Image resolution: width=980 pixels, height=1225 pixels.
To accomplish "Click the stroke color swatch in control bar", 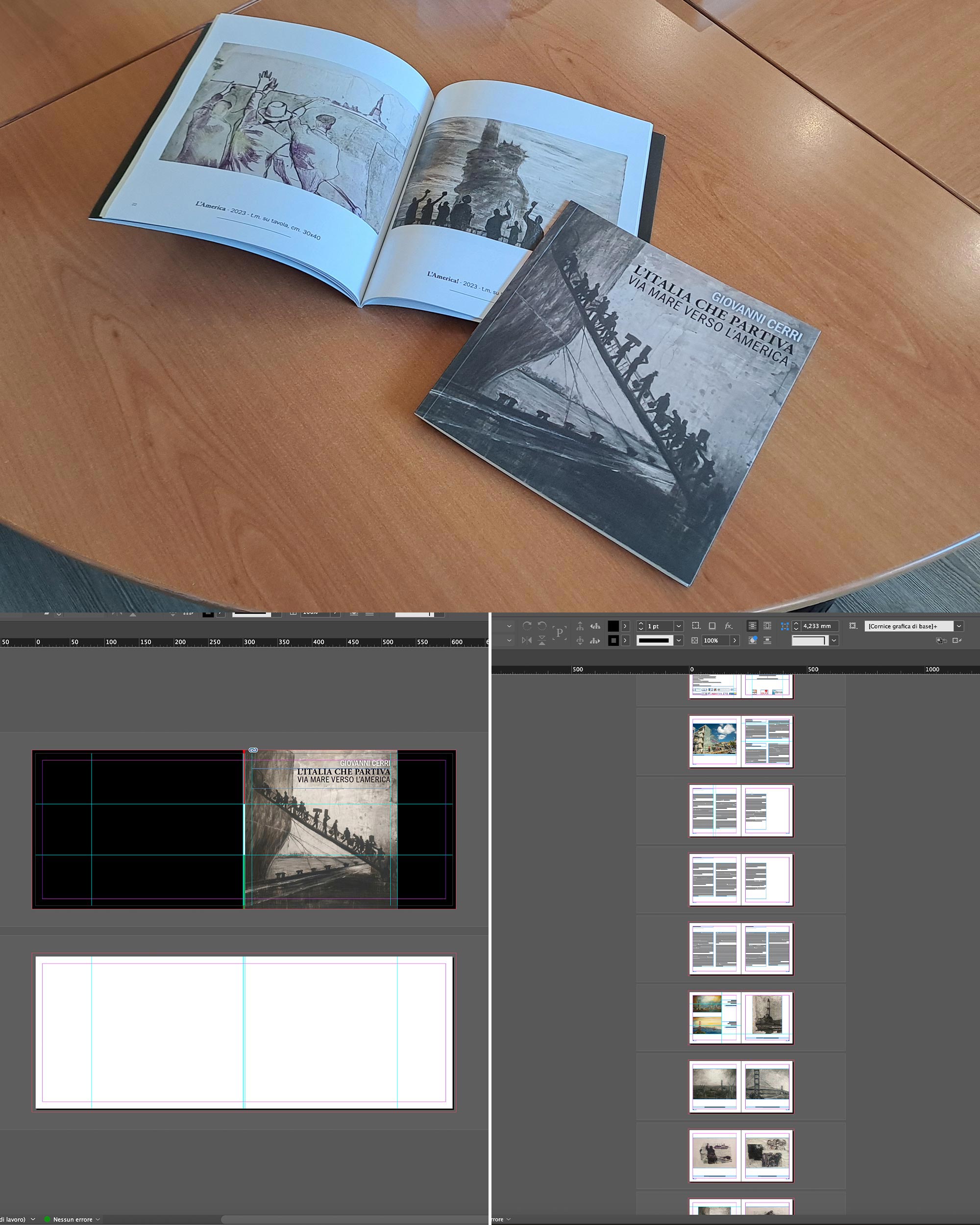I will (x=613, y=640).
